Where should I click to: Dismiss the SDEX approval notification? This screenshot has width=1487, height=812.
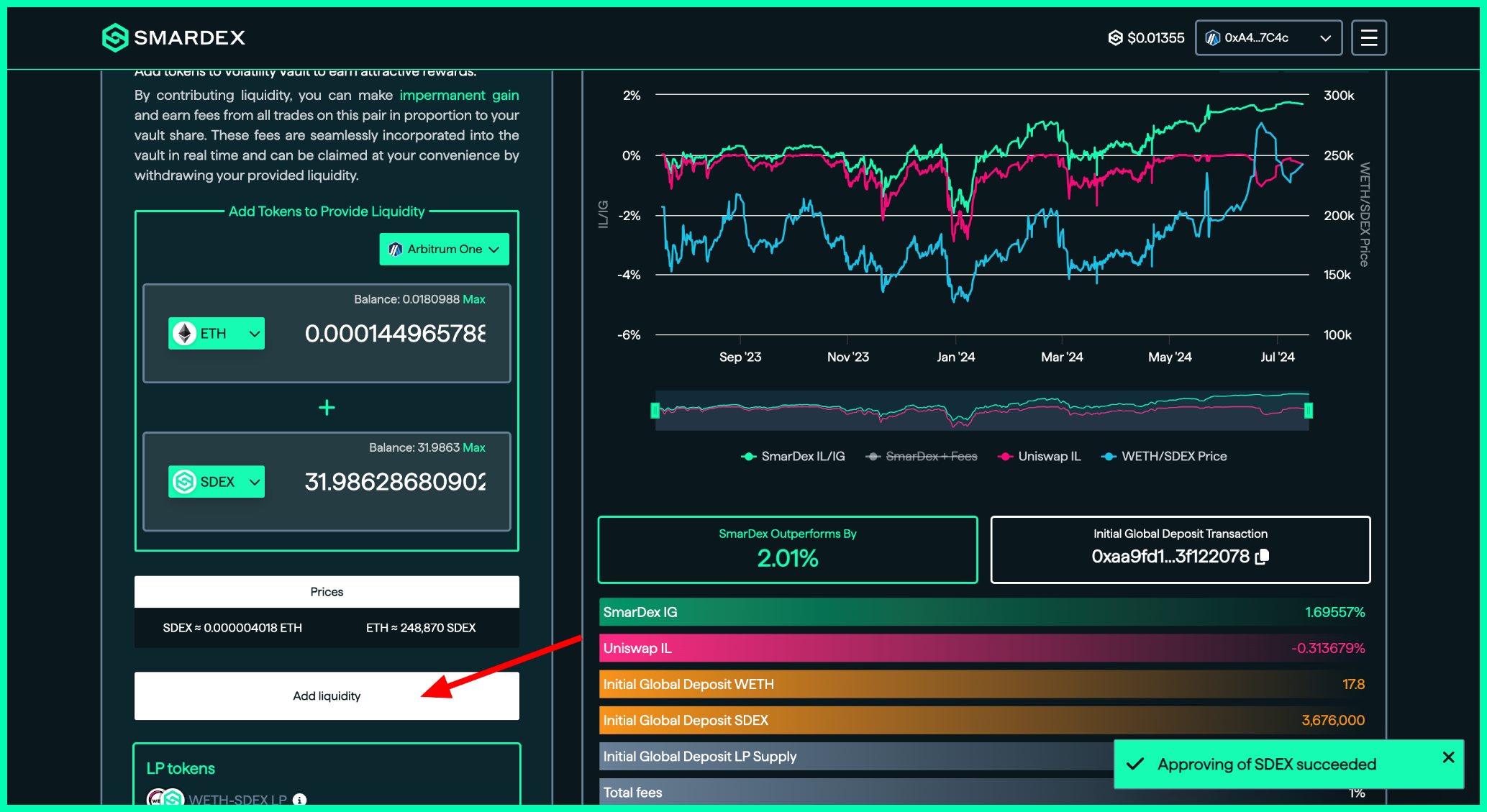(x=1448, y=757)
